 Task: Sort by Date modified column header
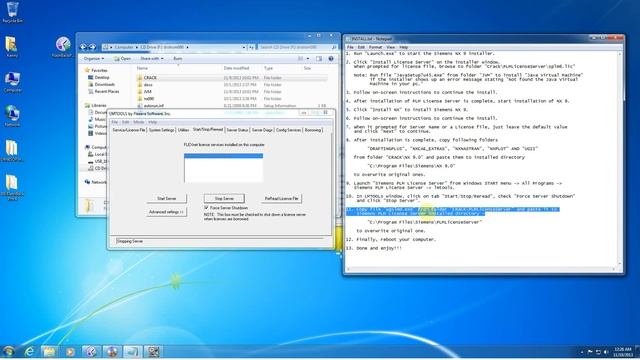point(236,68)
